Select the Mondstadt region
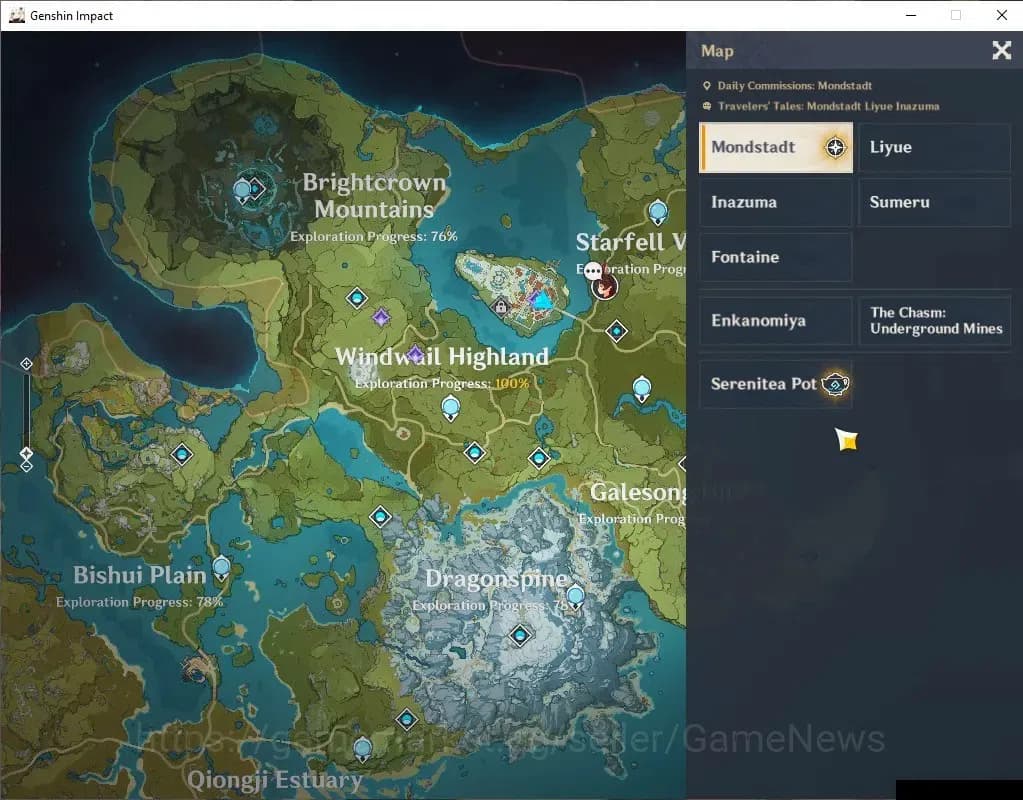Image resolution: width=1023 pixels, height=800 pixels. pos(776,147)
